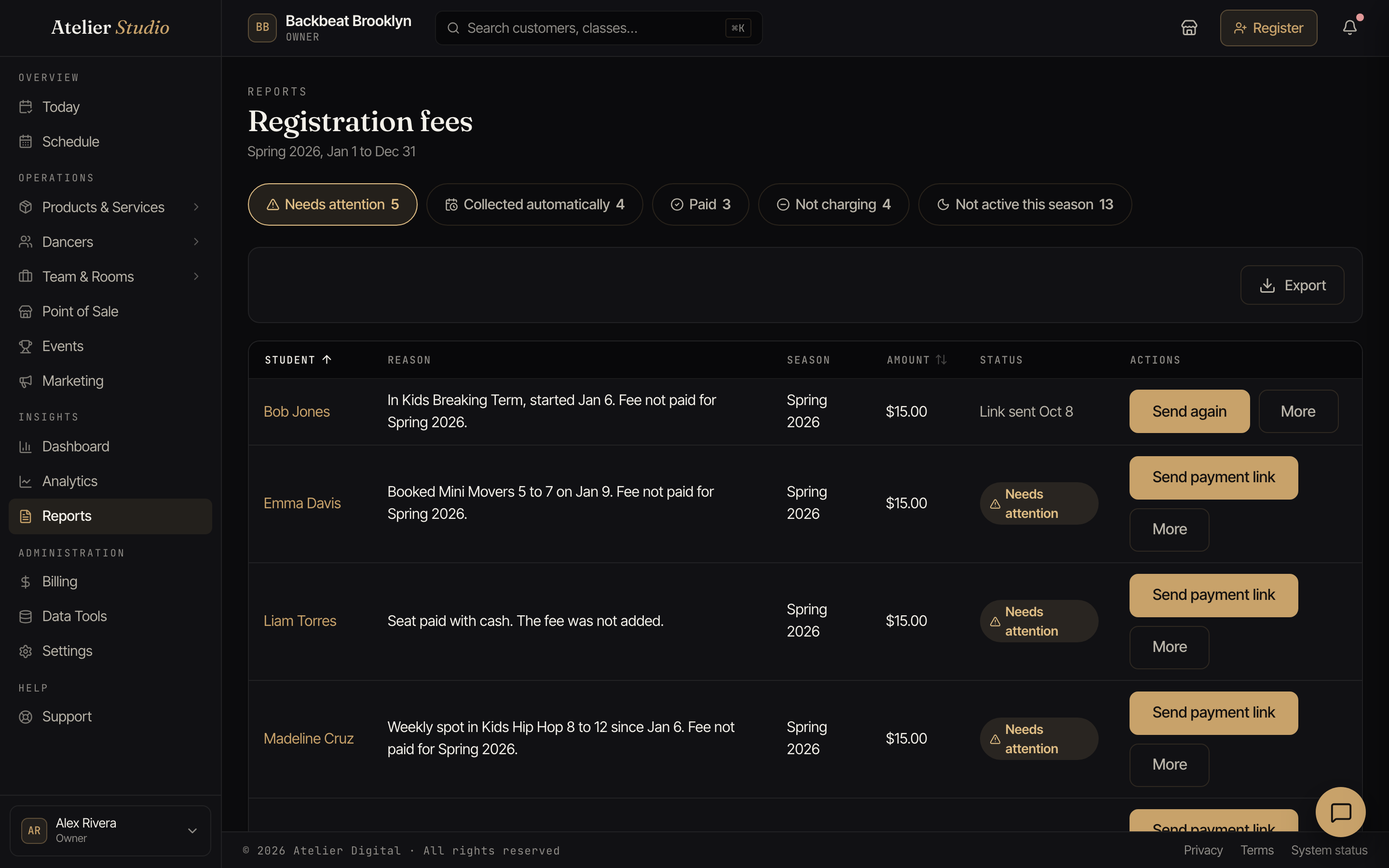Send payment link to Madeline Cruz
The image size is (1389, 868).
click(1213, 713)
